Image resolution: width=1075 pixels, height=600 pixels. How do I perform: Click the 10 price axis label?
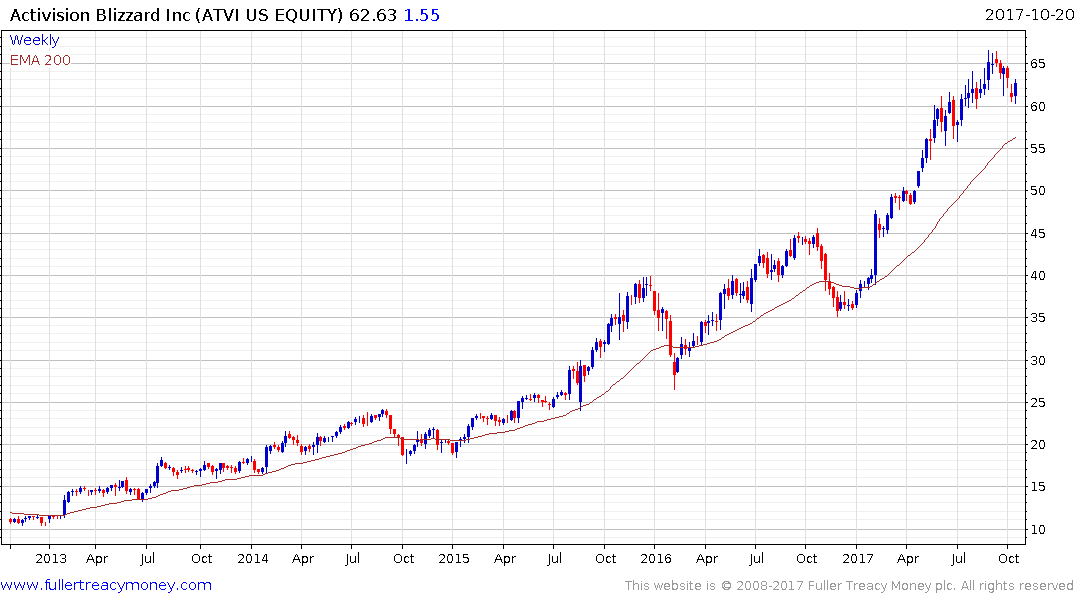(1037, 529)
